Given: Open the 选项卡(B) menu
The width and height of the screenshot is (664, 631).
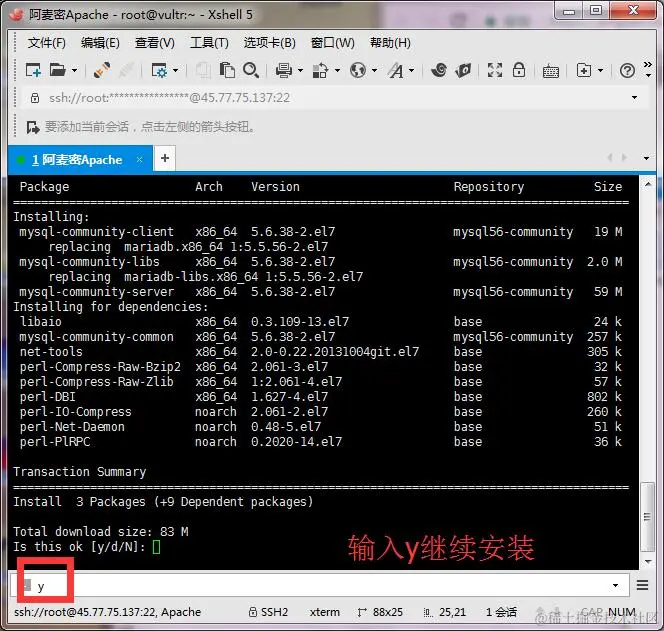Looking at the screenshot, I should pyautogui.click(x=269, y=43).
